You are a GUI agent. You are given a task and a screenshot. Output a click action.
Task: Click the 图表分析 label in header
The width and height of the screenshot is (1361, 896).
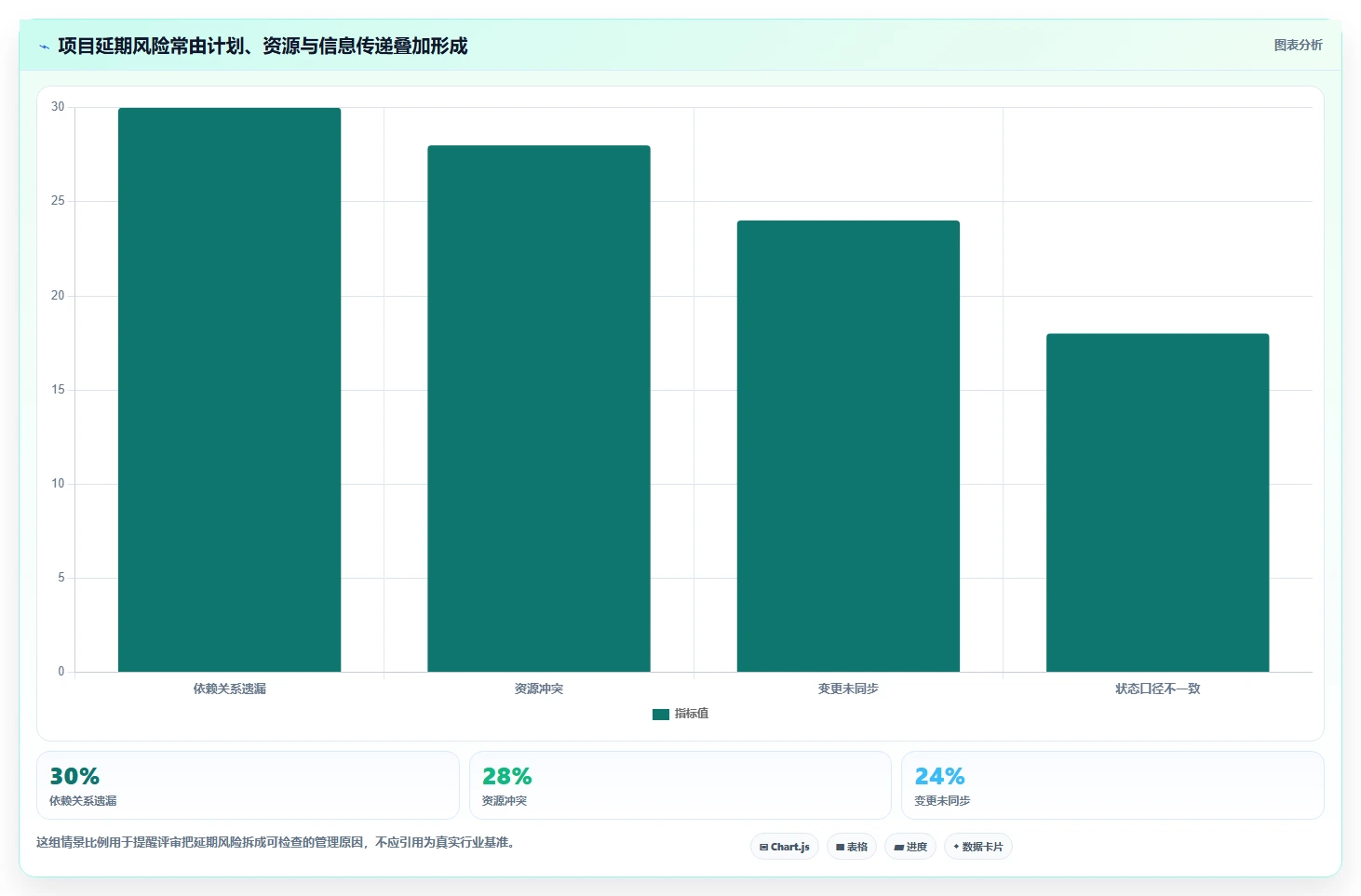[1298, 45]
